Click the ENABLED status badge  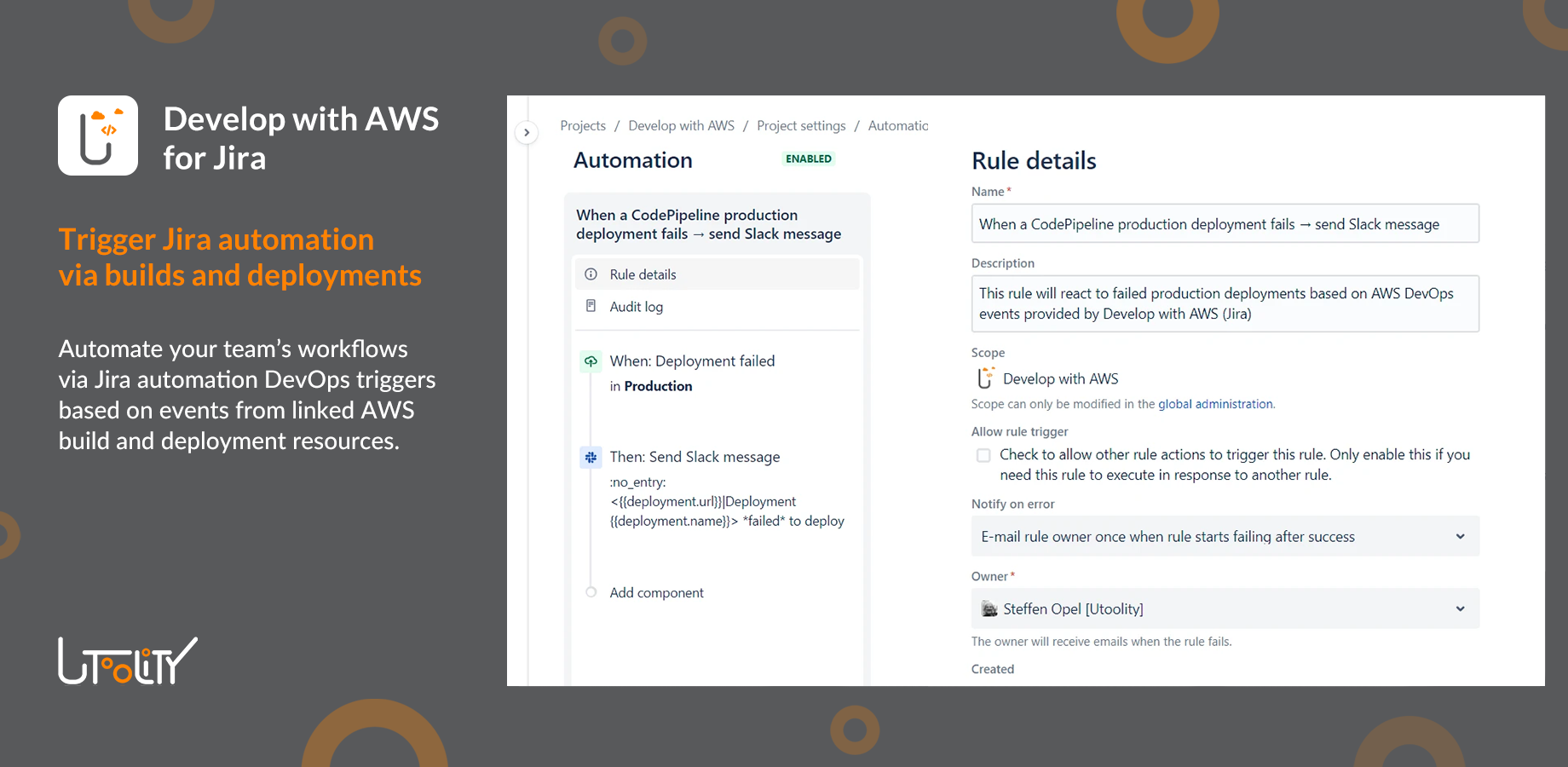[x=809, y=159]
